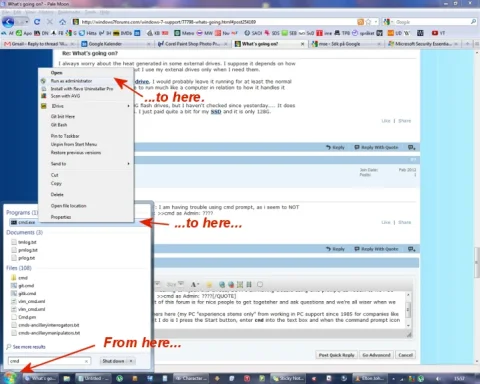Show hidden system tray icons arrow

coord(393,378)
